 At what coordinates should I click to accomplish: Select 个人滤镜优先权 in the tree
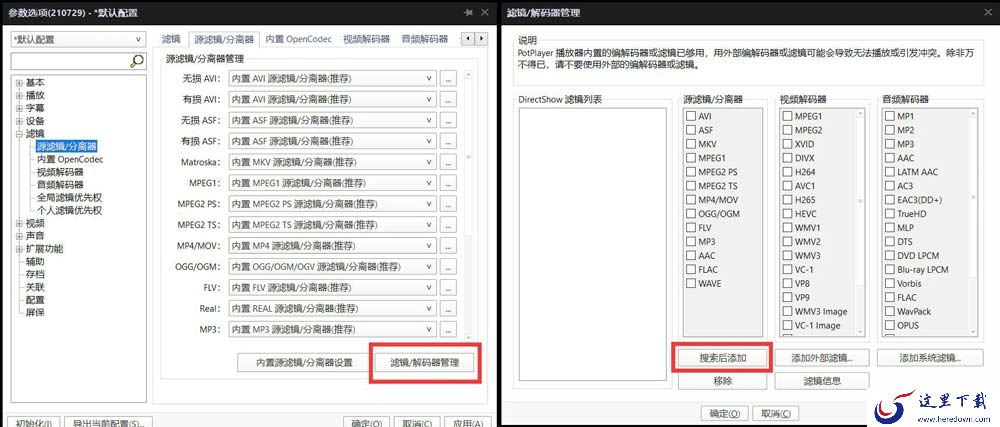tap(70, 210)
